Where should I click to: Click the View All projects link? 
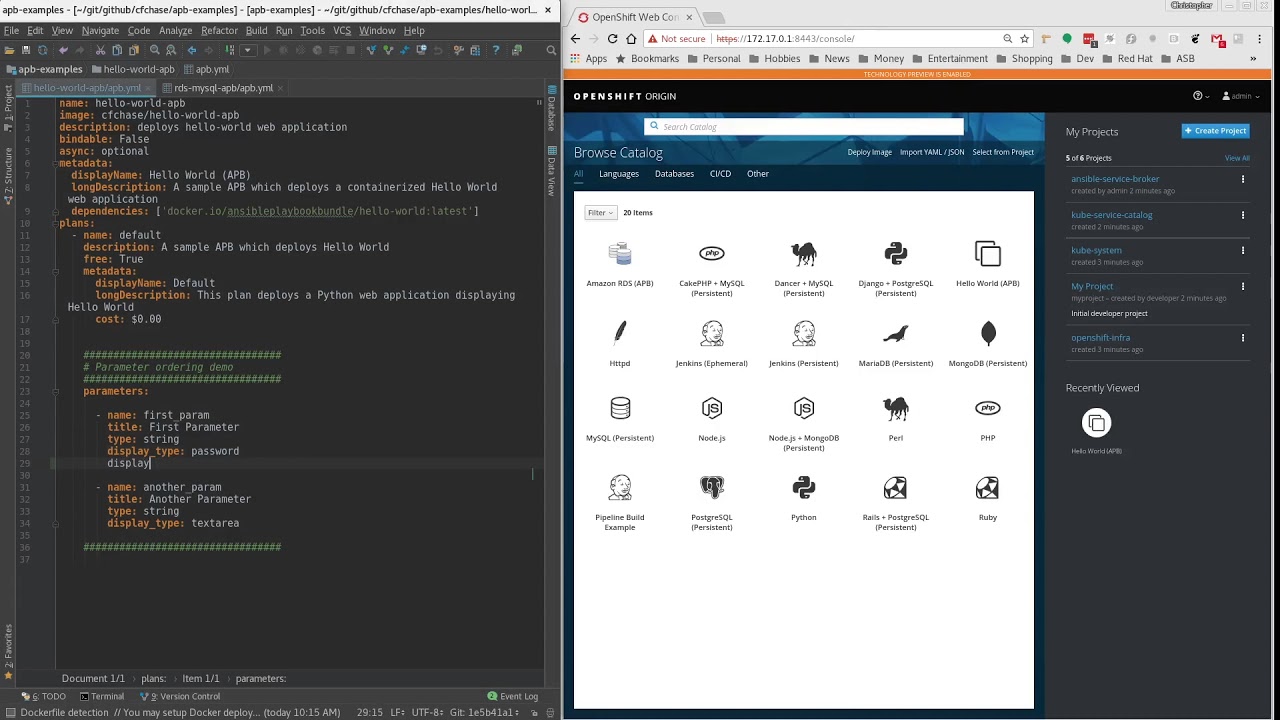(x=1237, y=158)
